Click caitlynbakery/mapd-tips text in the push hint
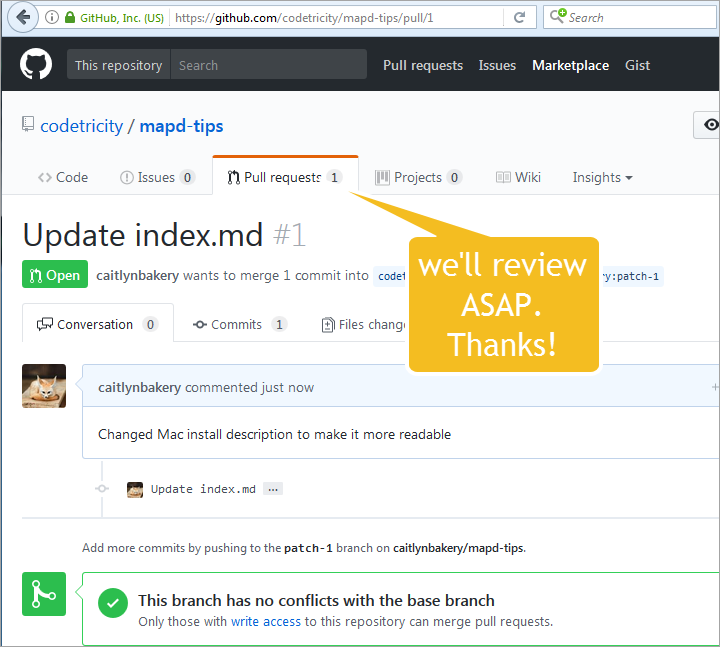 tap(458, 548)
